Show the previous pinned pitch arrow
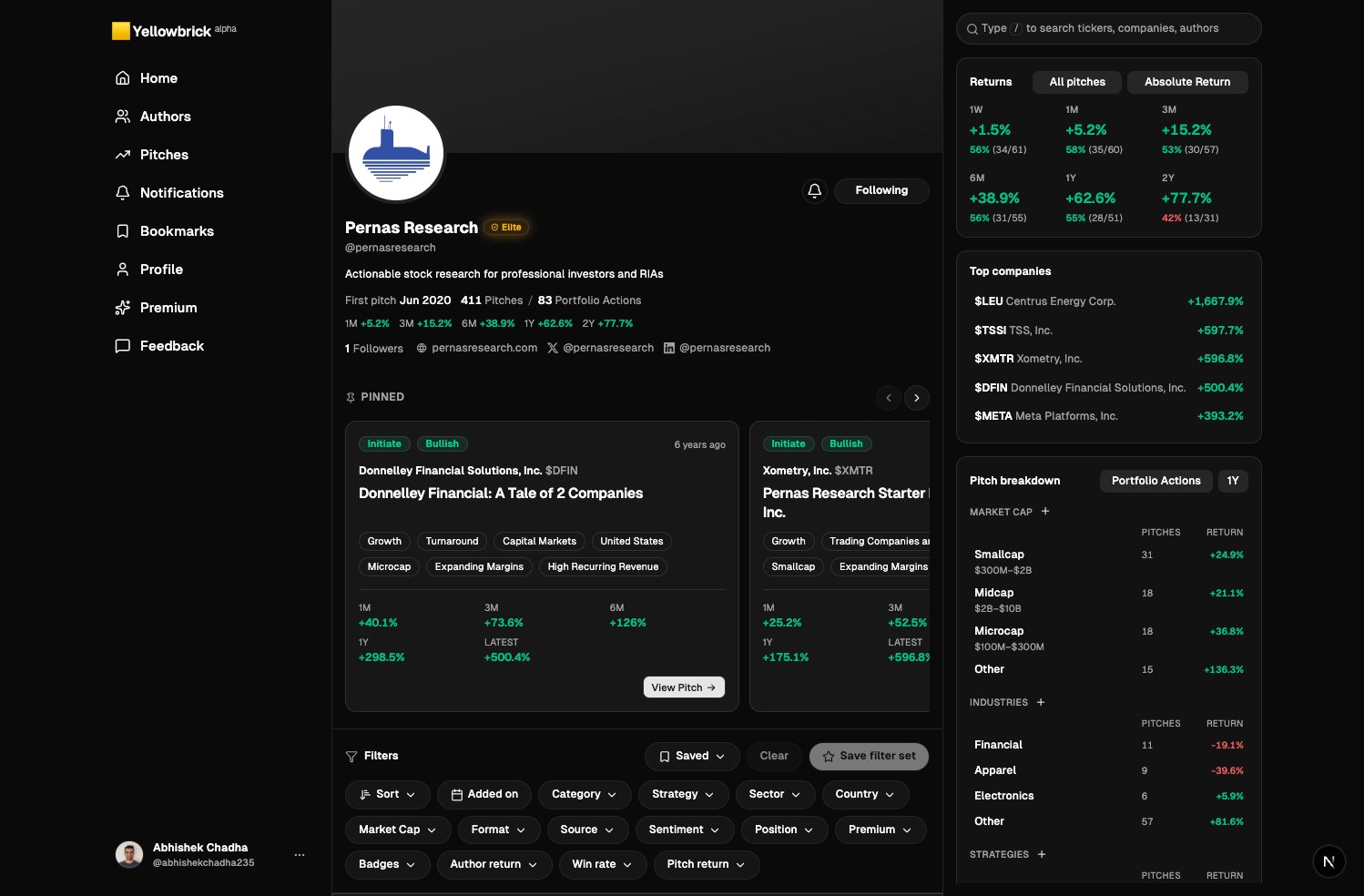The height and width of the screenshot is (896, 1364). 889,398
